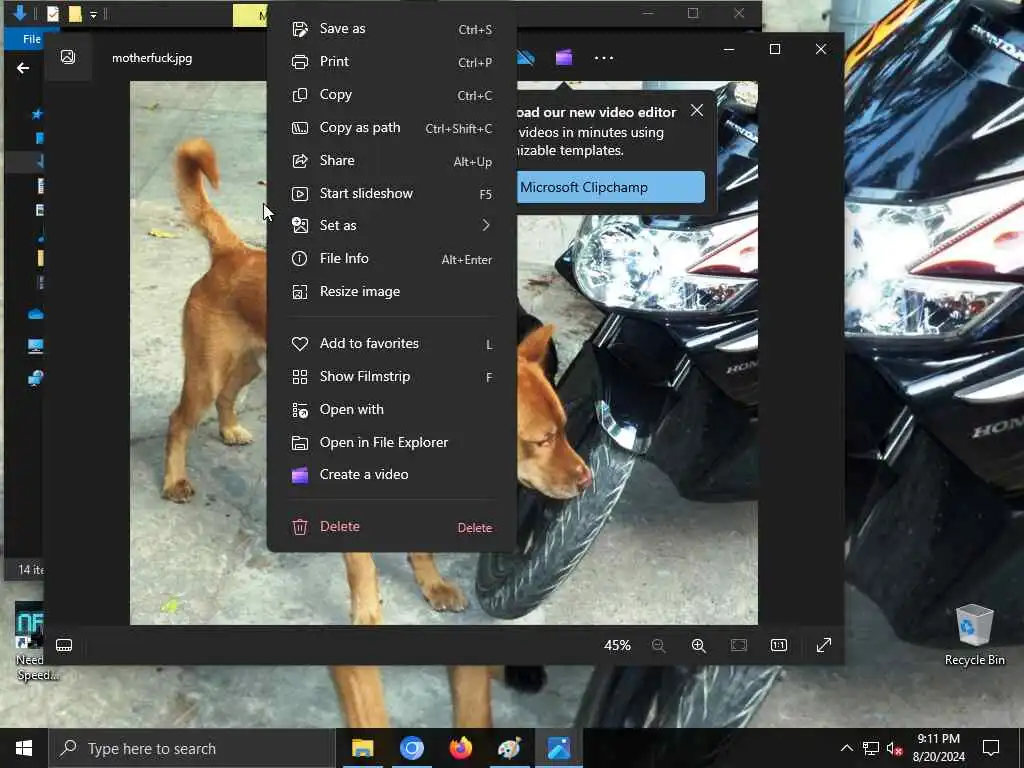Open the Need for Speed desktop shortcut
The width and height of the screenshot is (1024, 768).
(32, 642)
